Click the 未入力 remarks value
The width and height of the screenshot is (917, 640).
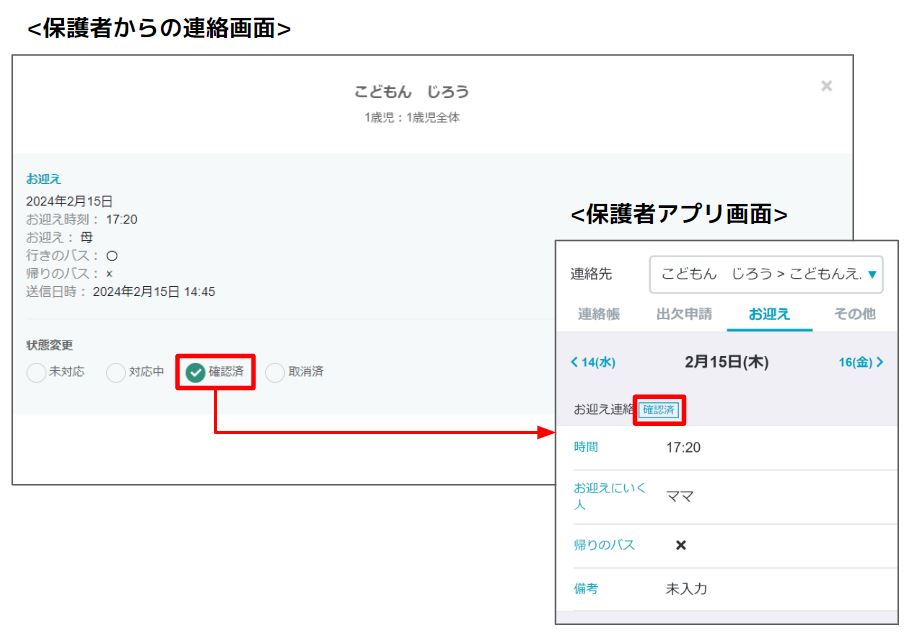point(687,589)
